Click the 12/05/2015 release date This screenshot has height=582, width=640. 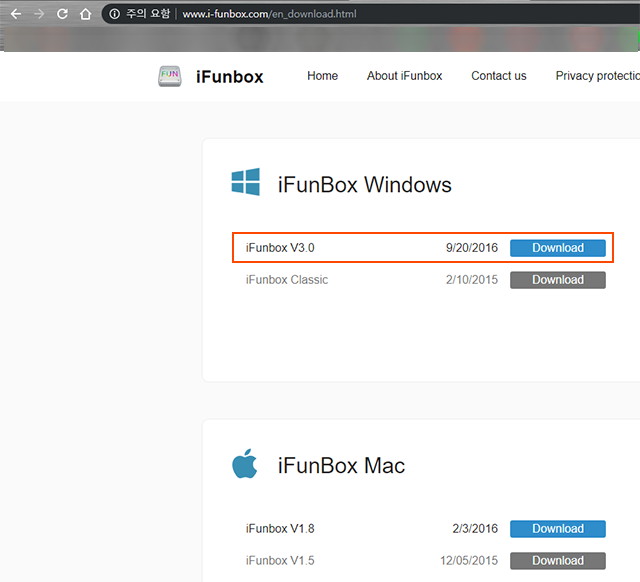pos(469,561)
